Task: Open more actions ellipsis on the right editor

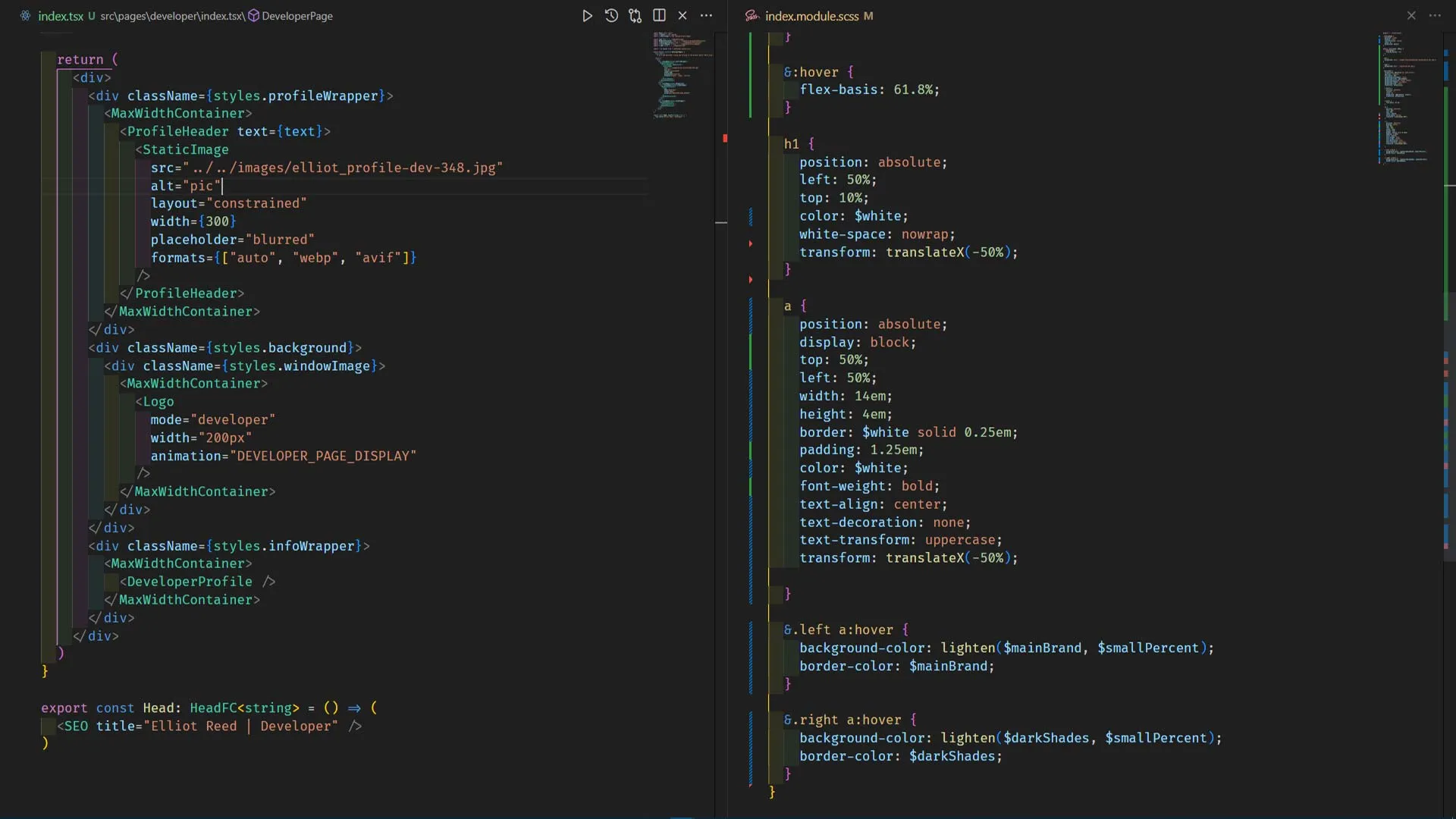Action: pyautogui.click(x=1436, y=15)
